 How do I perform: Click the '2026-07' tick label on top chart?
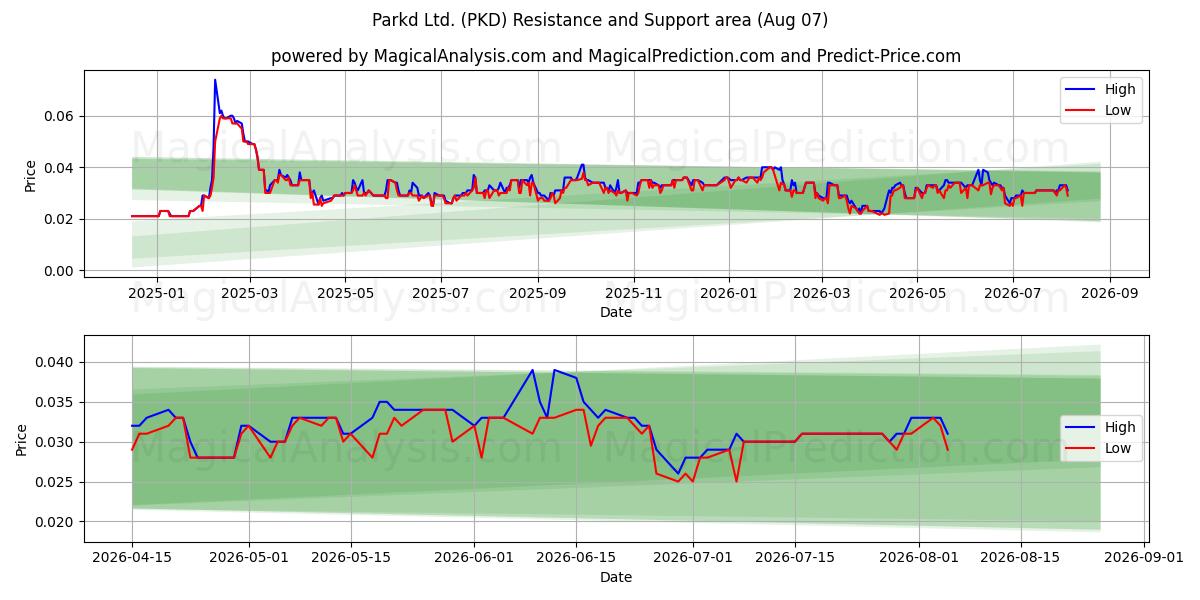[x=1013, y=294]
